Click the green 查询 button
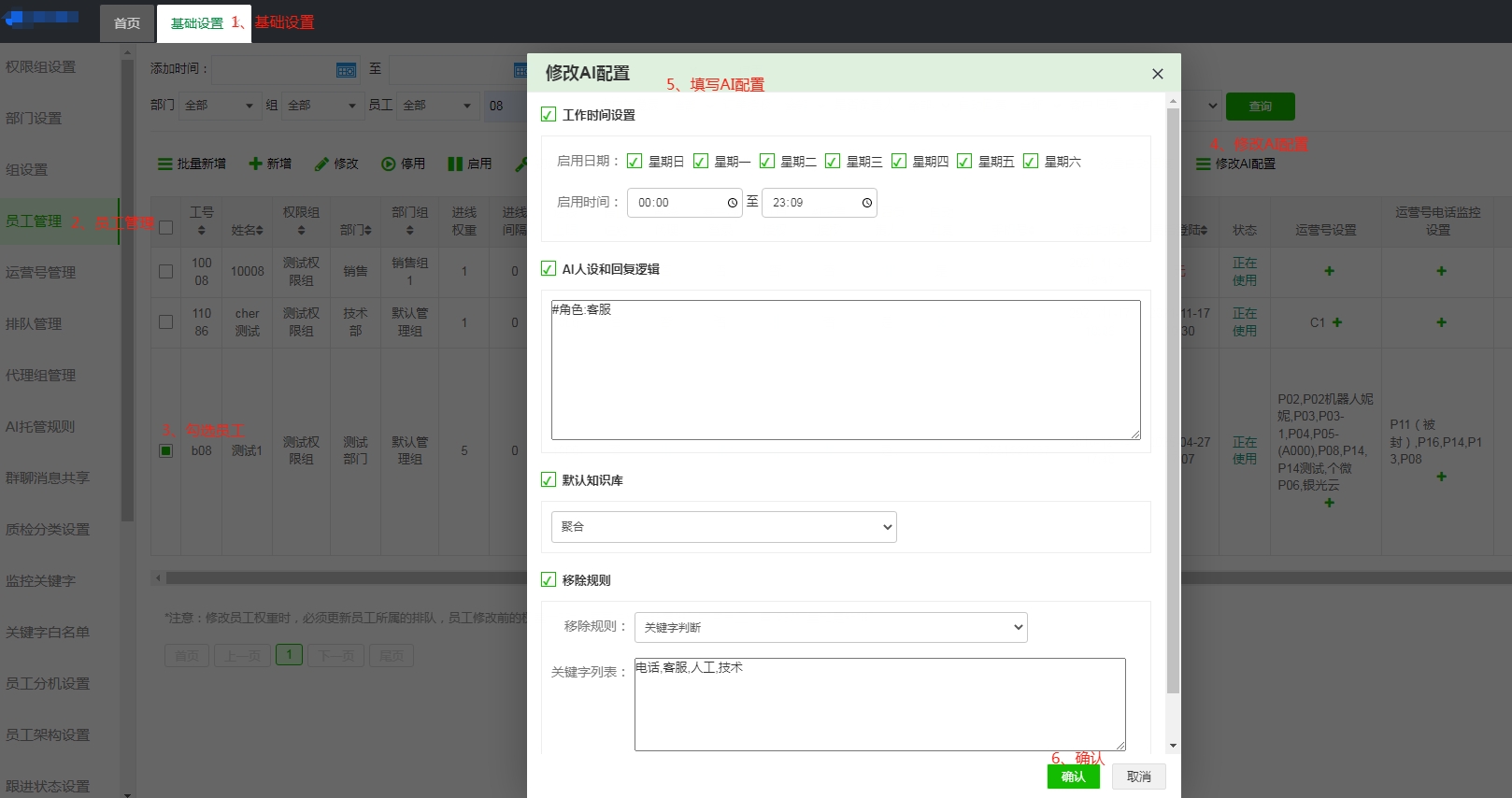Viewport: 1512px width, 798px height. pos(1260,107)
